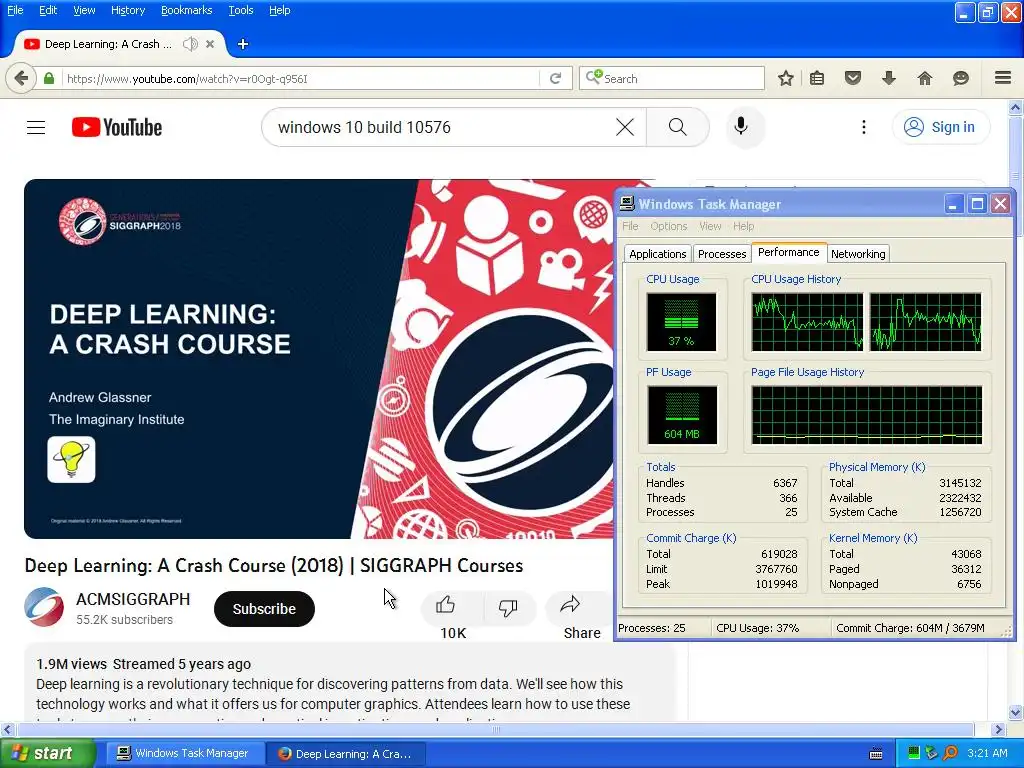1024x768 pixels.
Task: Click the 3:21 AM system clock
Action: [x=987, y=753]
